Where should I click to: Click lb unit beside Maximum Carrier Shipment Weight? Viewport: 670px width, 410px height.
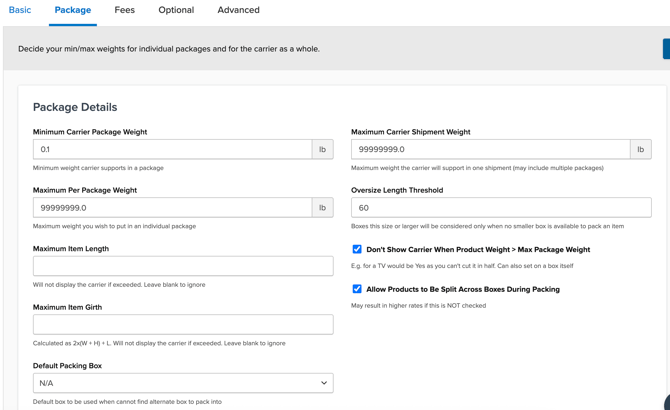(640, 149)
